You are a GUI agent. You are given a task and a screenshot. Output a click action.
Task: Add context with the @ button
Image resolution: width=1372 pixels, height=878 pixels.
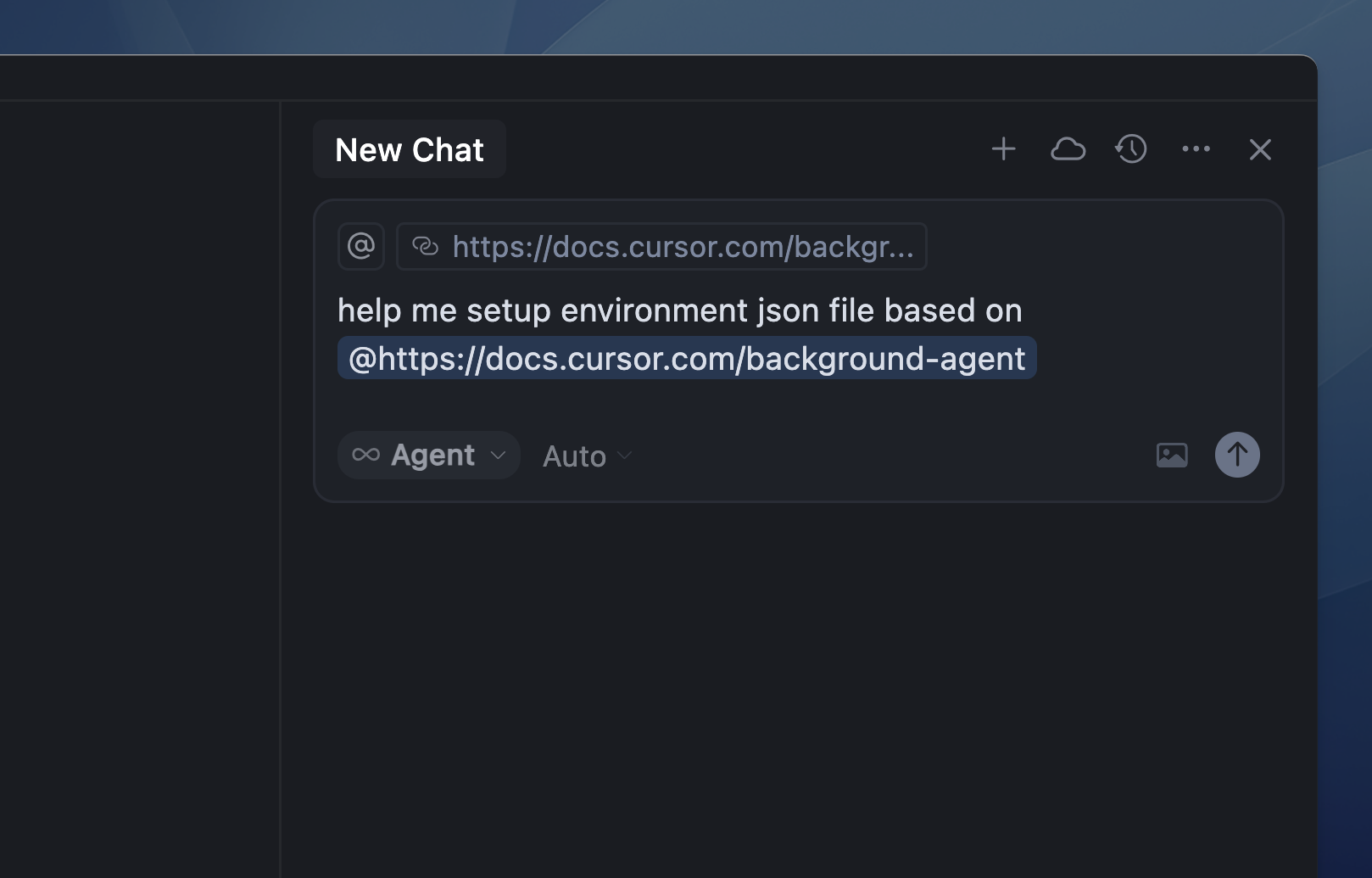(x=361, y=246)
